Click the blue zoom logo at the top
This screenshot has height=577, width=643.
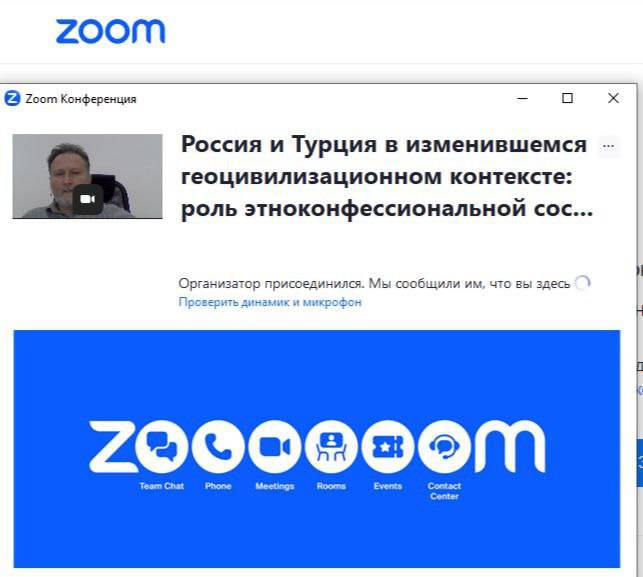(110, 31)
